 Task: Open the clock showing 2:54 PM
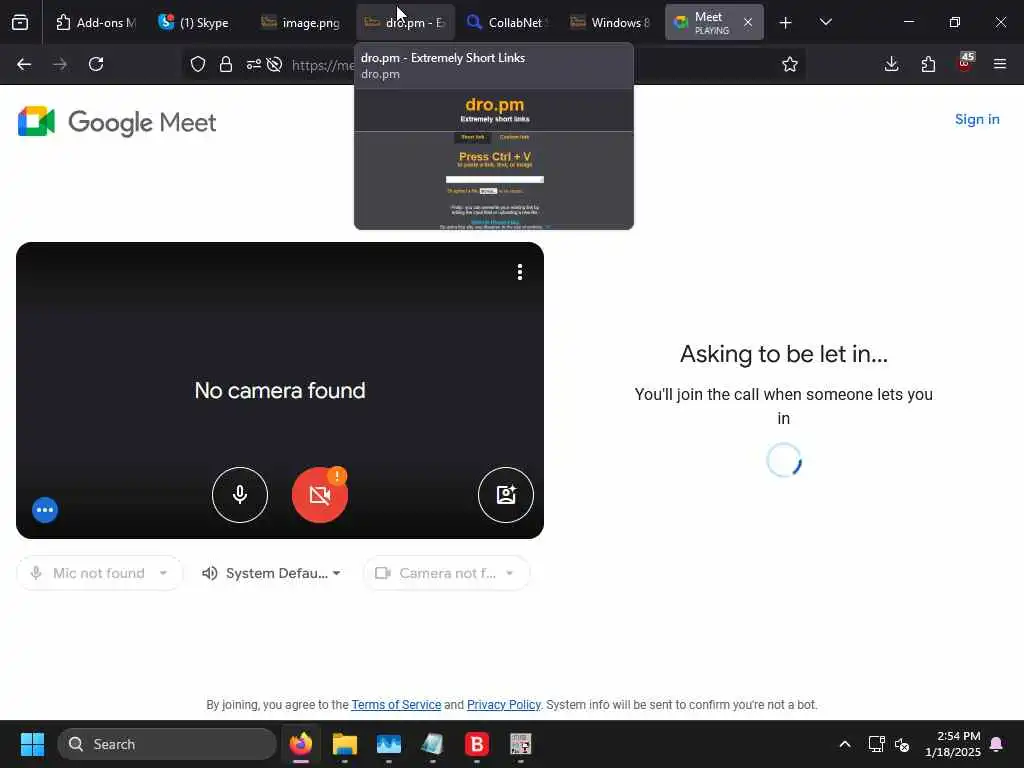[x=952, y=744]
